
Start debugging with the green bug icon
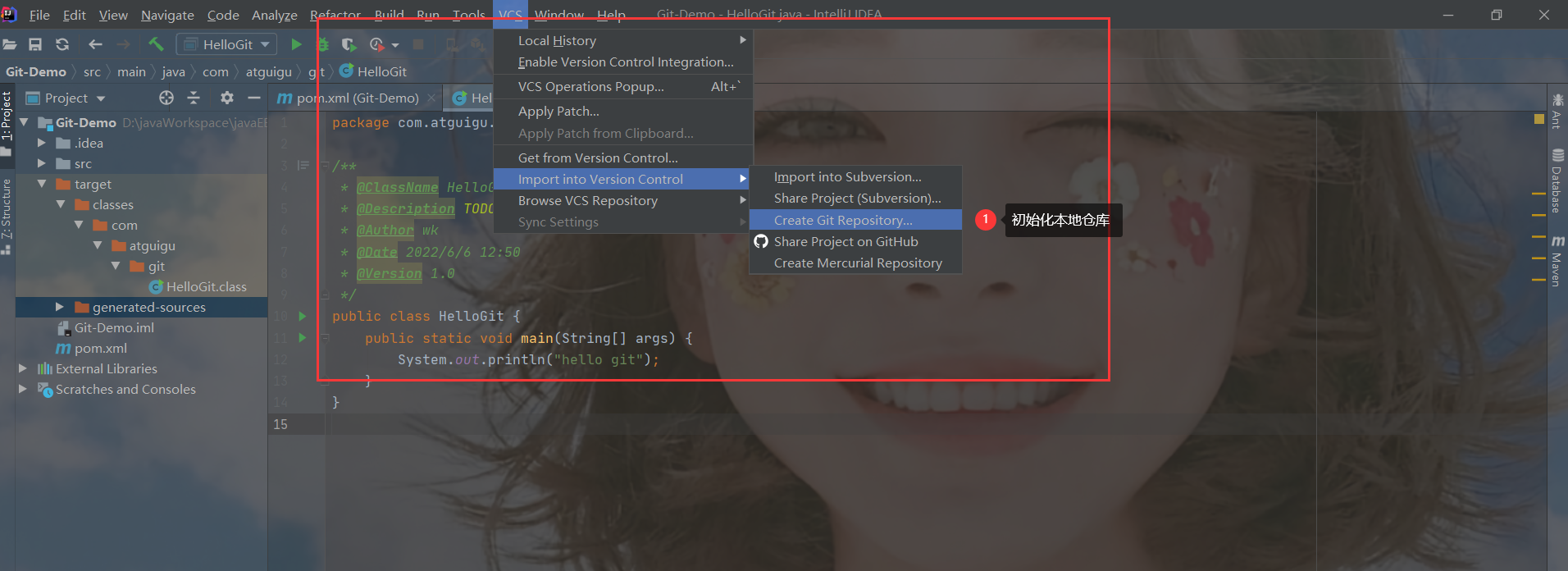[323, 44]
